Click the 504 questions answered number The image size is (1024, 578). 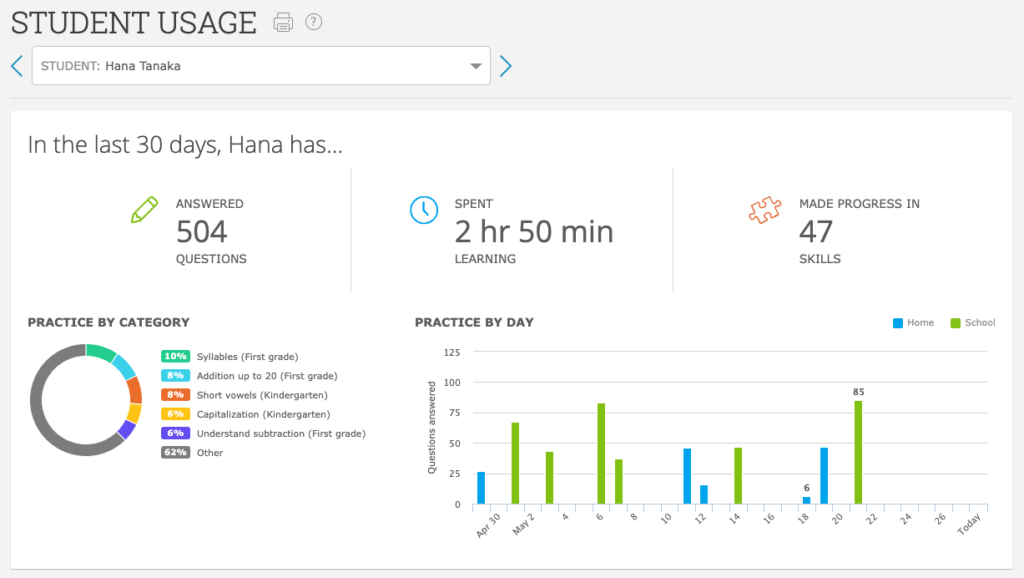tap(202, 232)
